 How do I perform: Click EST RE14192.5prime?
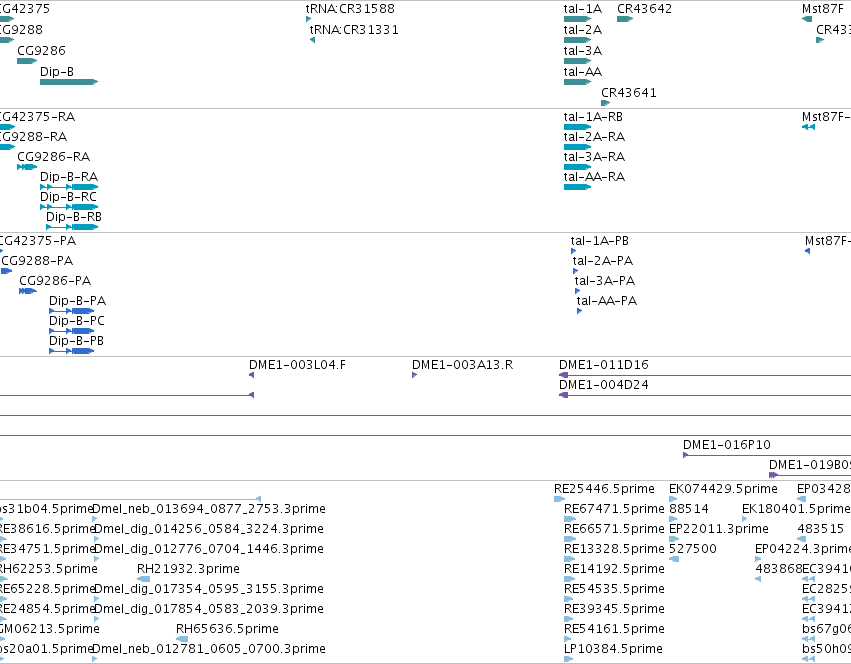[614, 569]
